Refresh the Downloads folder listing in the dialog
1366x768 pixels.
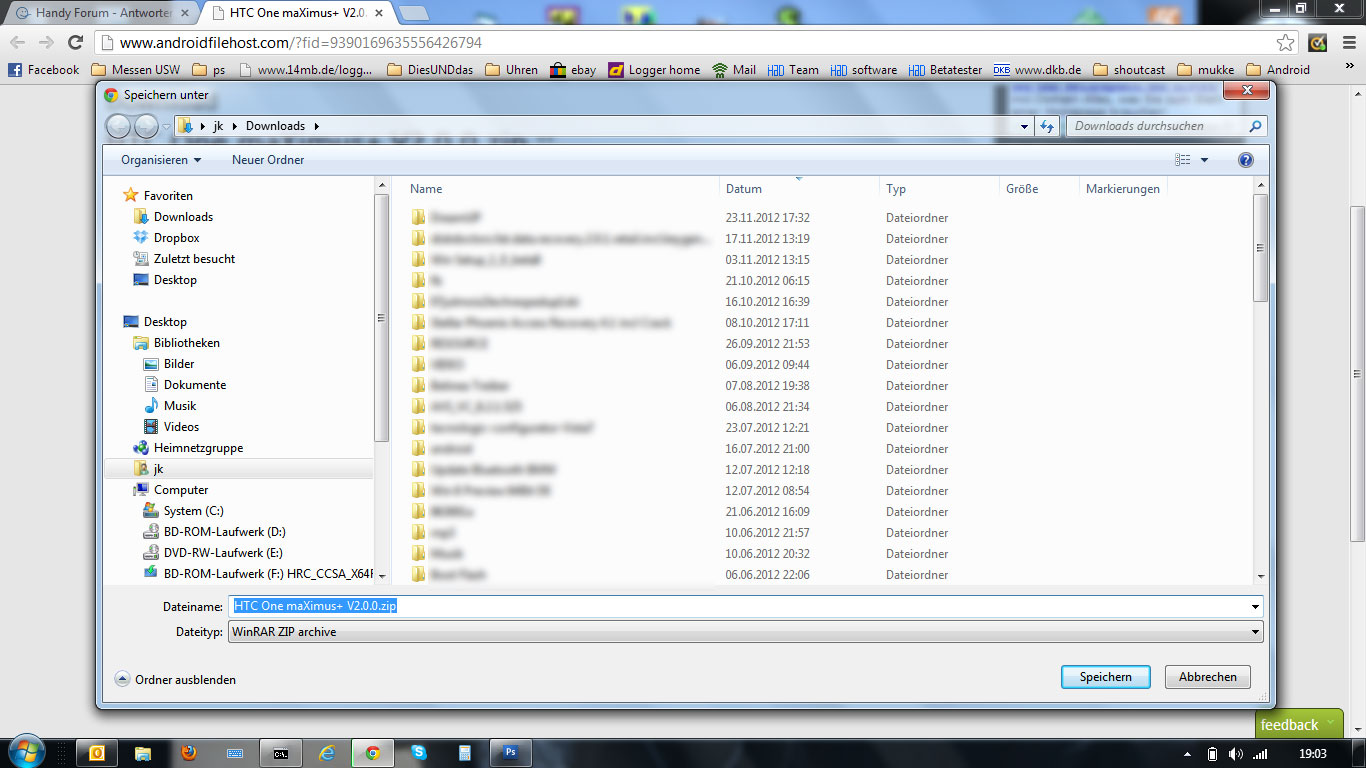coord(1047,126)
